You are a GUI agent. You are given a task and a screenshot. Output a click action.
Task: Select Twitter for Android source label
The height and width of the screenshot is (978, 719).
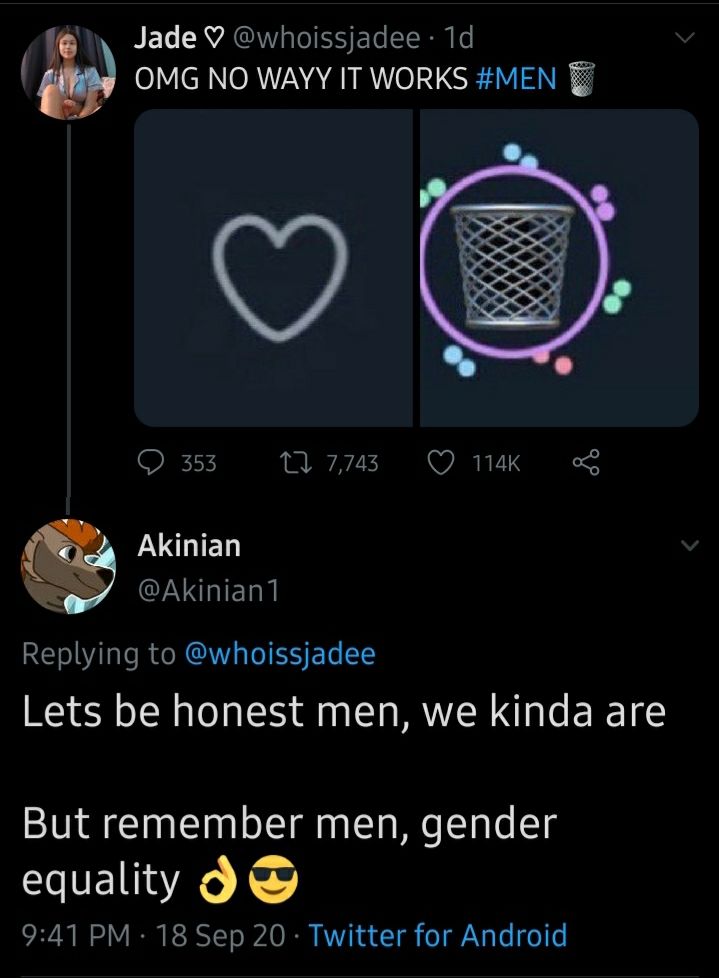(x=438, y=936)
